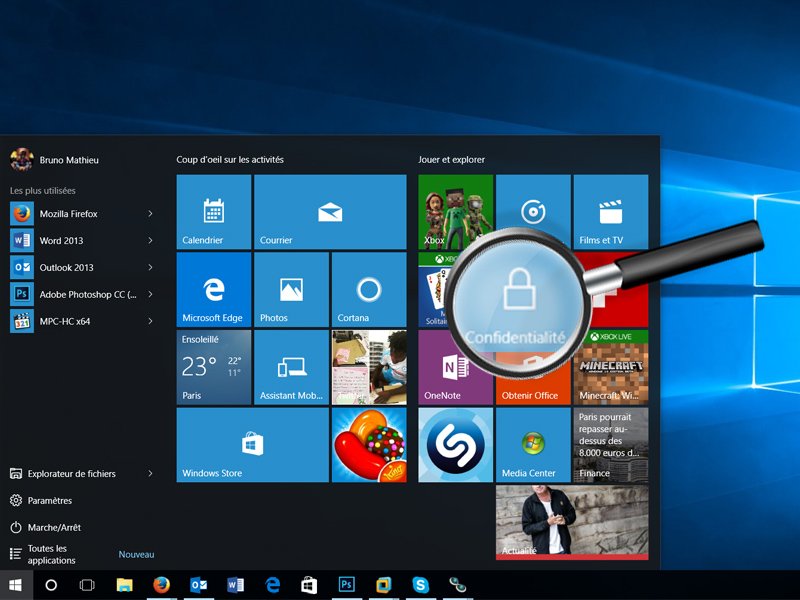Open the Windows Store tile

pyautogui.click(x=251, y=445)
